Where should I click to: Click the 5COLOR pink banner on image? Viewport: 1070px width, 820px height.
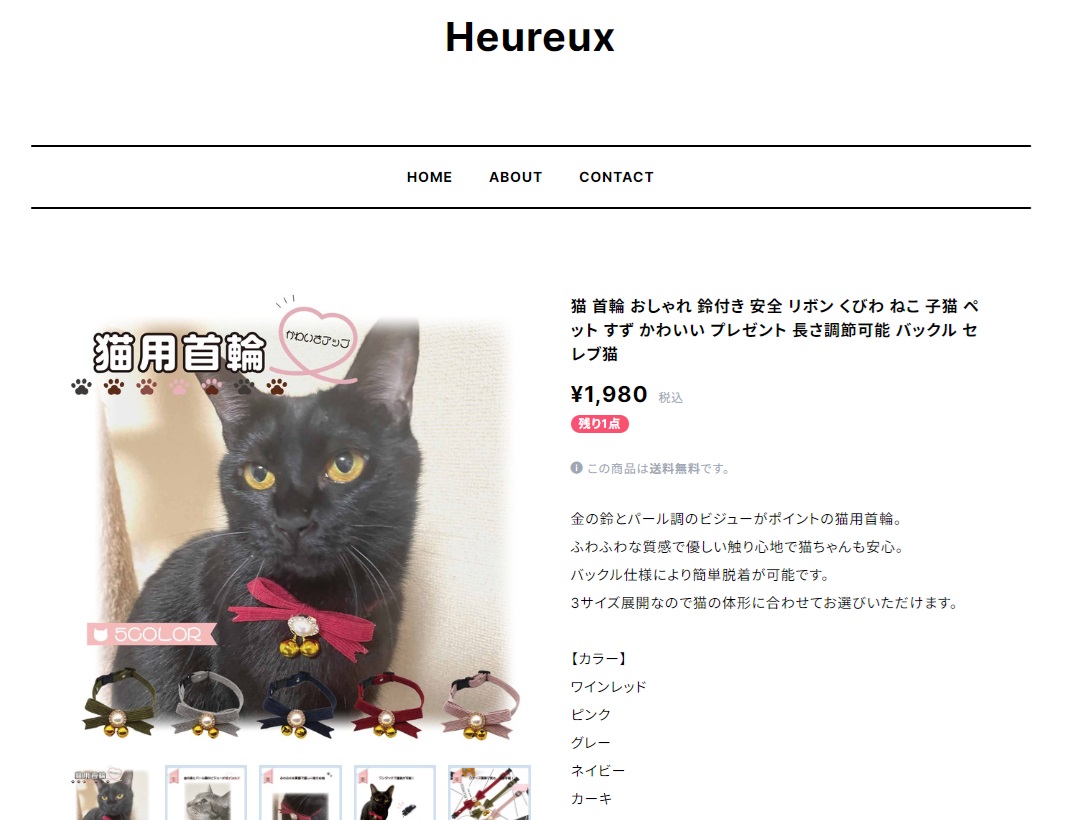point(151,634)
